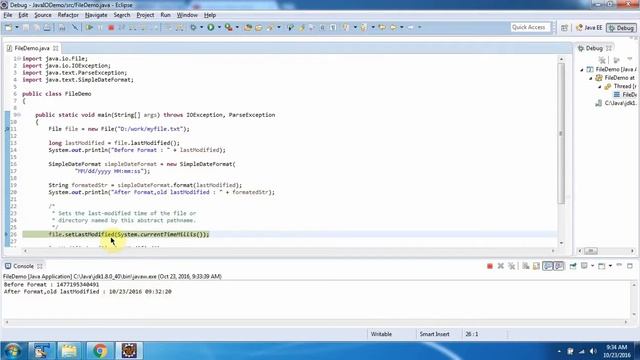Open the Run launch dropdown arrow
Viewport: 640px width, 360px height.
pos(219,27)
